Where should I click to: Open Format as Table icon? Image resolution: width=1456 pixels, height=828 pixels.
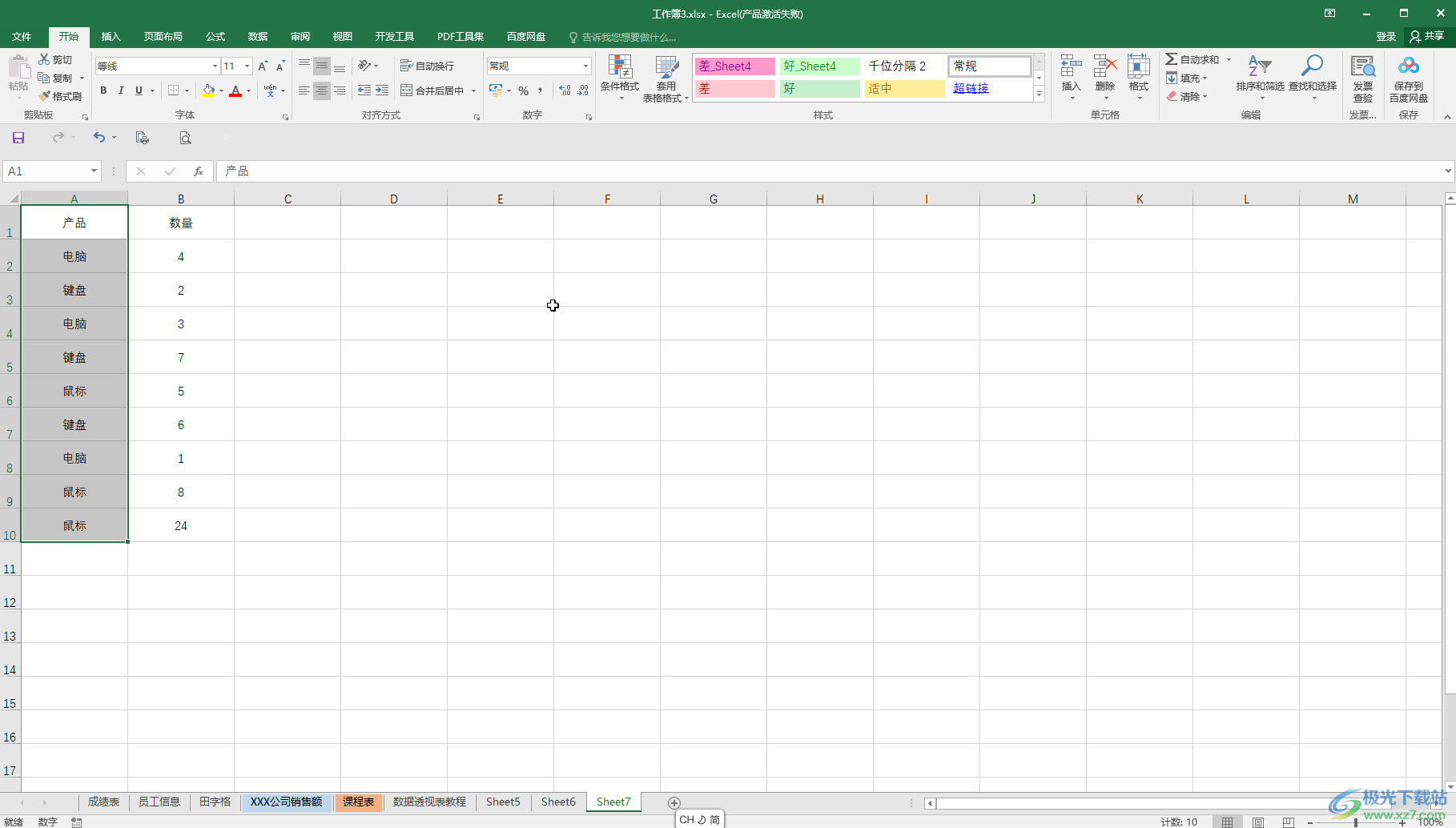tap(666, 67)
